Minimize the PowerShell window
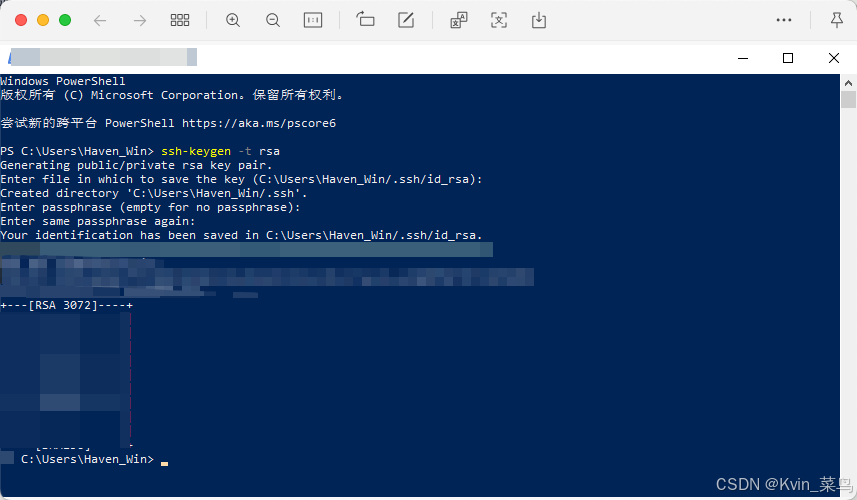This screenshot has width=857, height=500. (x=743, y=58)
